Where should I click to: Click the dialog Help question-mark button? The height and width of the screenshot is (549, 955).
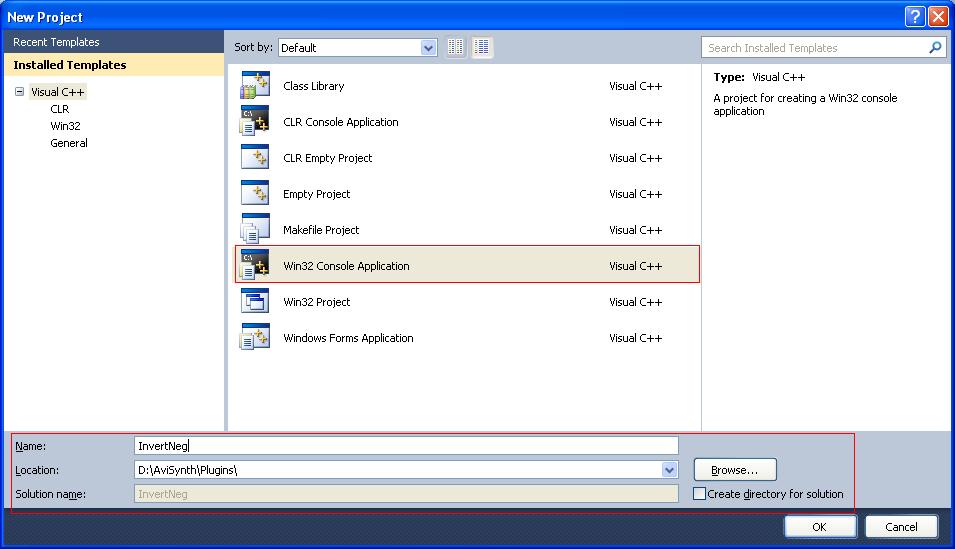915,16
